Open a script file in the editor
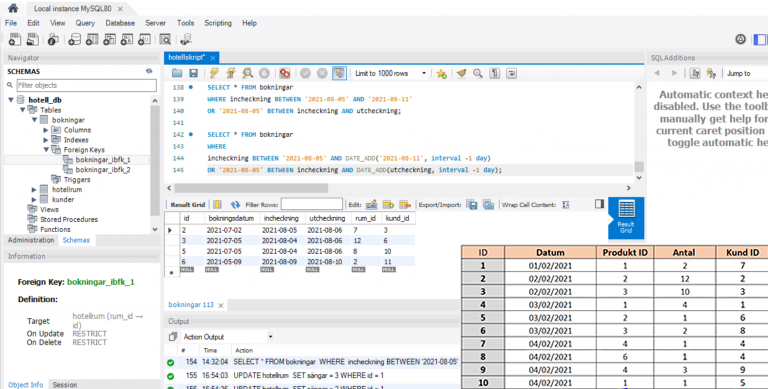This screenshot has height=389, width=768. click(x=177, y=73)
